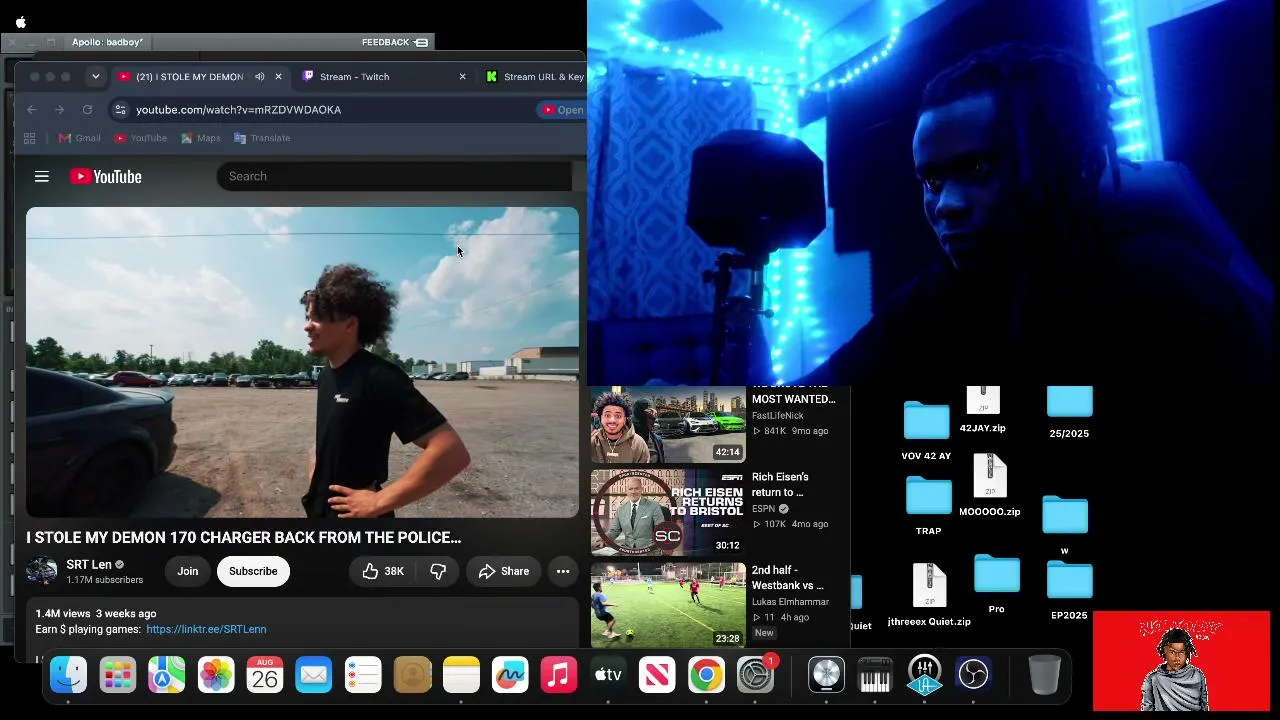Image resolution: width=1280 pixels, height=720 pixels.
Task: Like the video with 38K likes
Action: [382, 571]
